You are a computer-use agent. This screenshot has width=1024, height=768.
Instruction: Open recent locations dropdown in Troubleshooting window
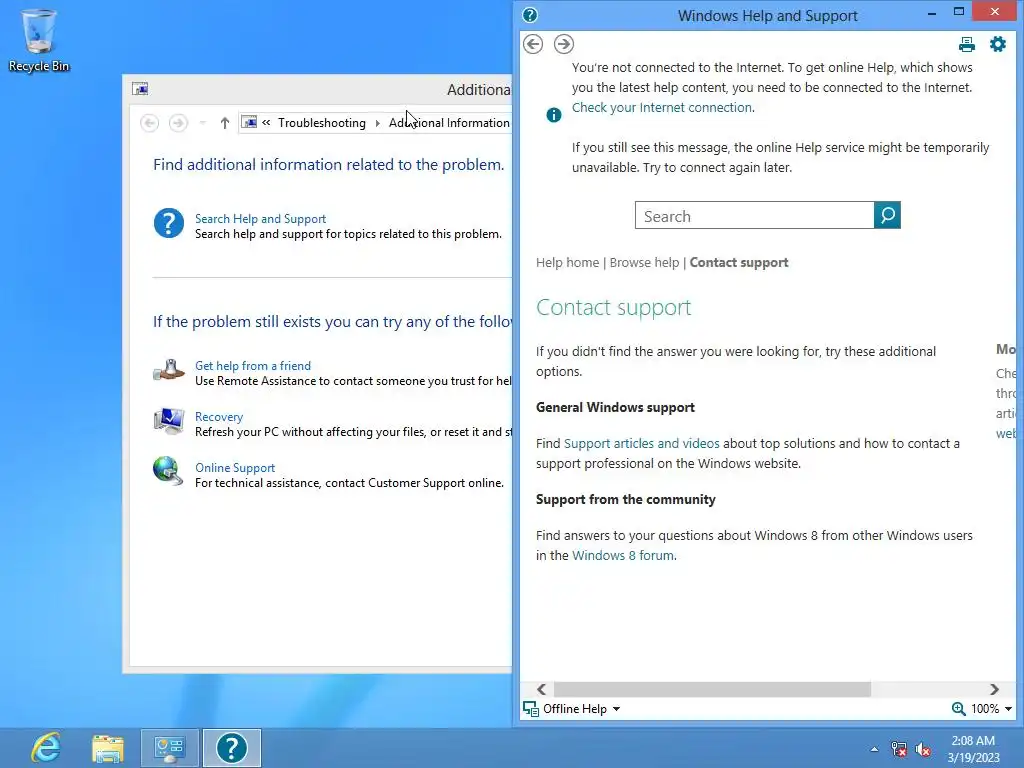(202, 123)
